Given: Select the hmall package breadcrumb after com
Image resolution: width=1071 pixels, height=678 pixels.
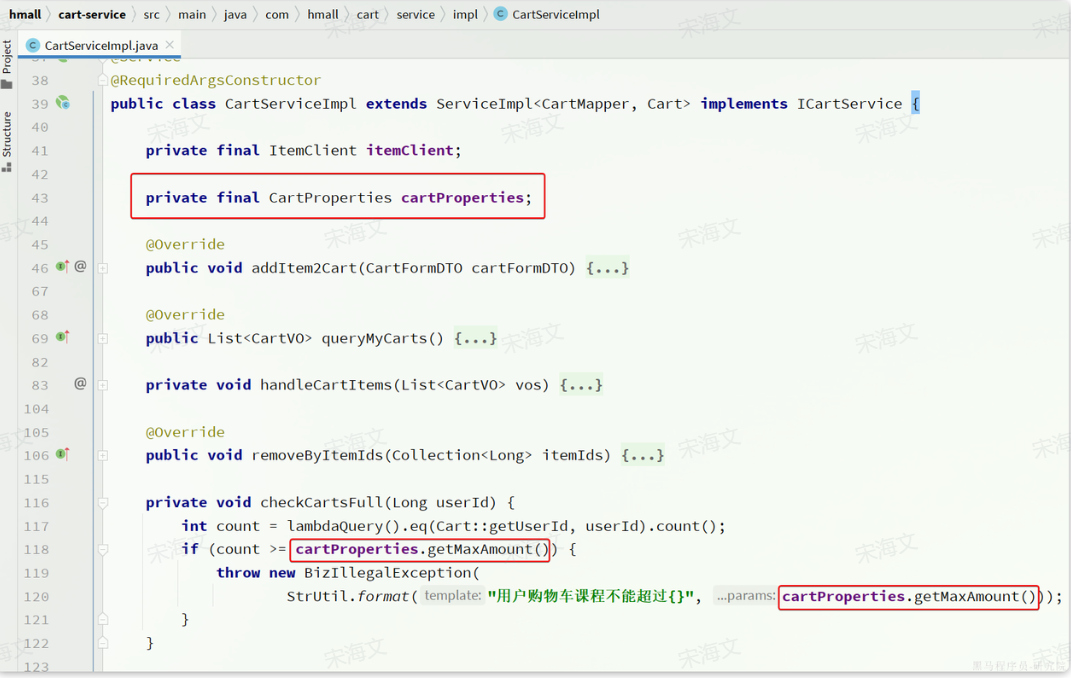Looking at the screenshot, I should coord(322,14).
